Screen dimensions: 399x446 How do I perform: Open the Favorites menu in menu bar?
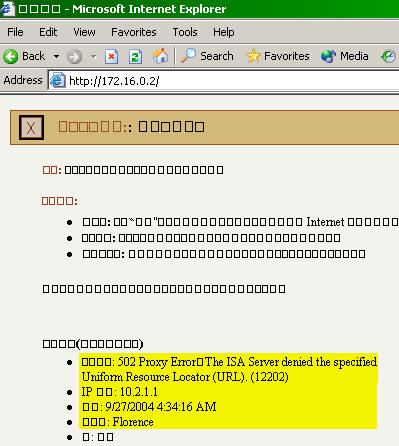[134, 32]
